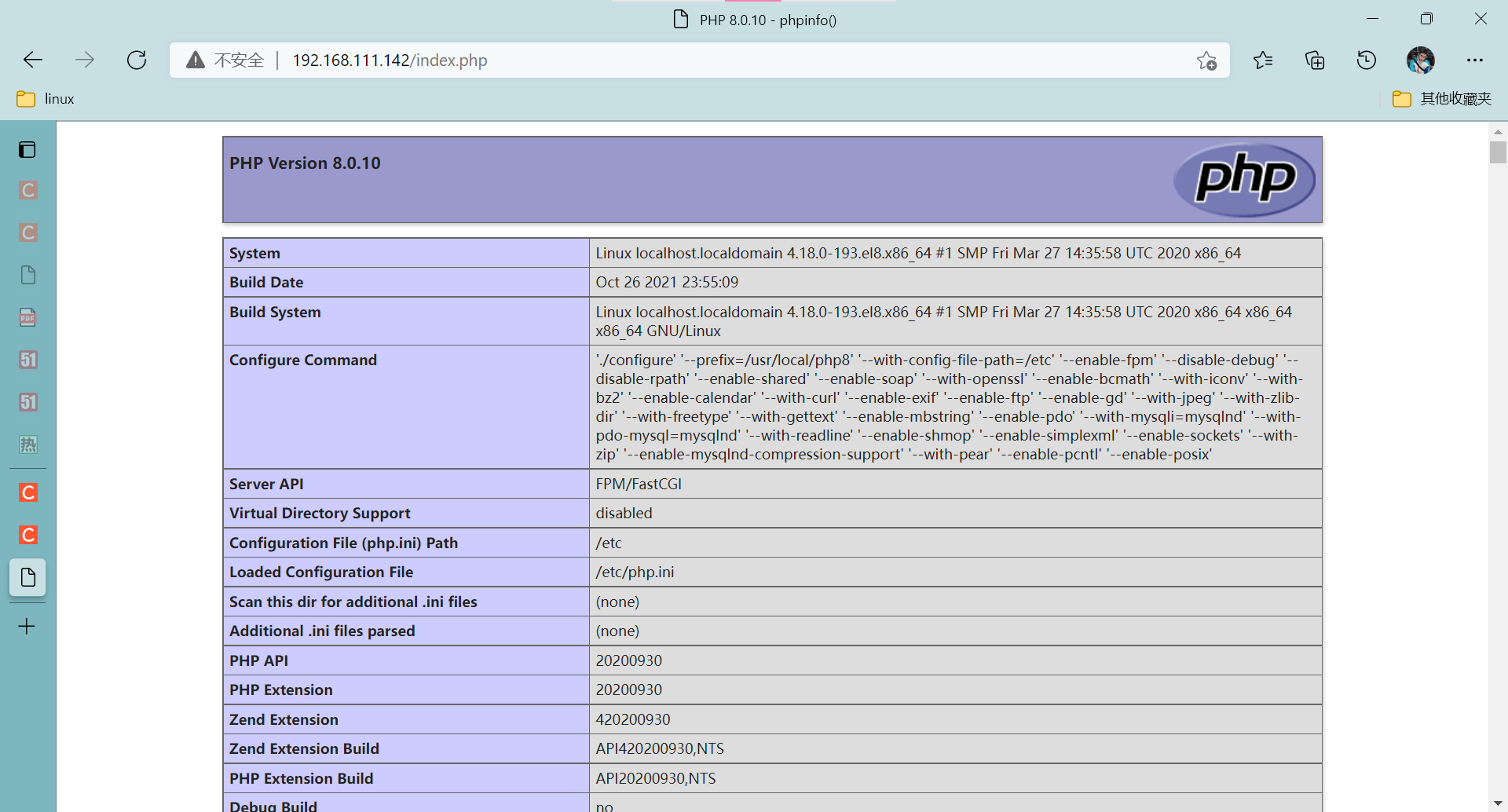Switch to the green 热 vertical tab
The width and height of the screenshot is (1508, 812).
(27, 444)
